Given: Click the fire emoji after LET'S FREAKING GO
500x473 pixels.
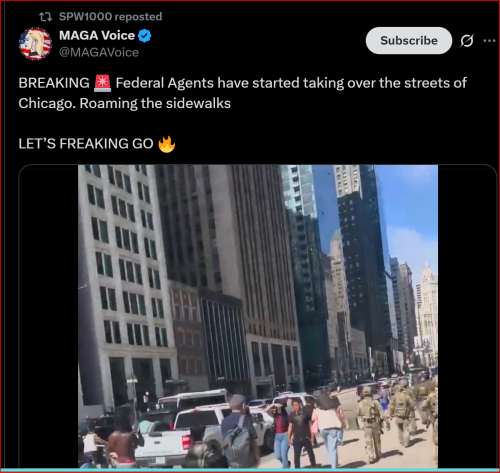Looking at the screenshot, I should (167, 144).
